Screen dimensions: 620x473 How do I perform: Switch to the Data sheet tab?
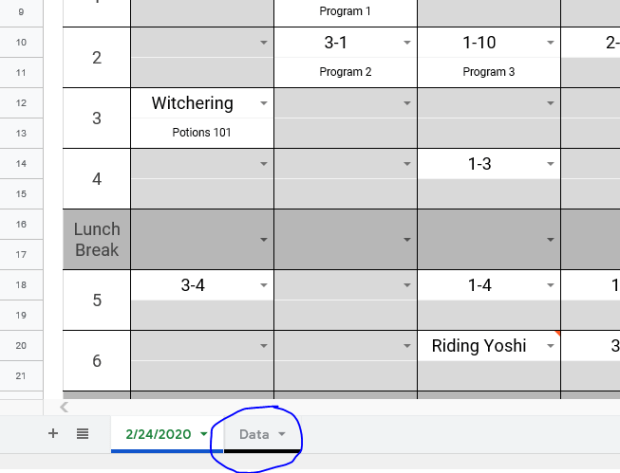(x=254, y=434)
